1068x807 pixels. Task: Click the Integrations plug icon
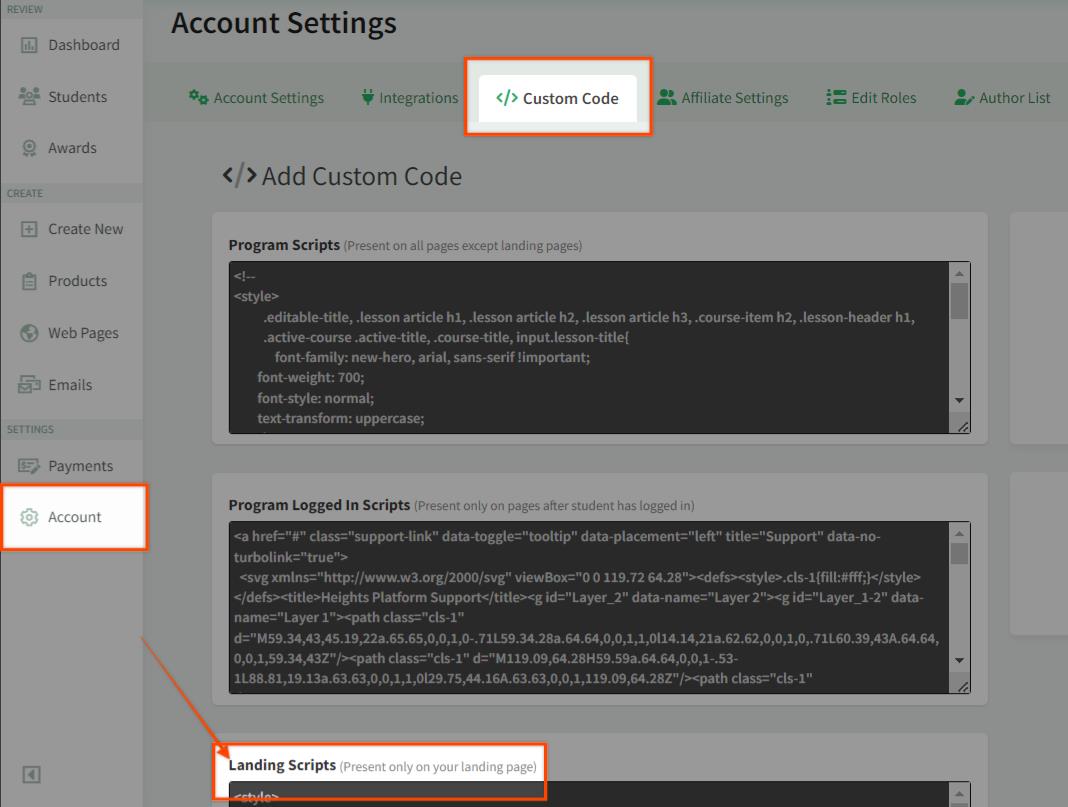pos(368,97)
